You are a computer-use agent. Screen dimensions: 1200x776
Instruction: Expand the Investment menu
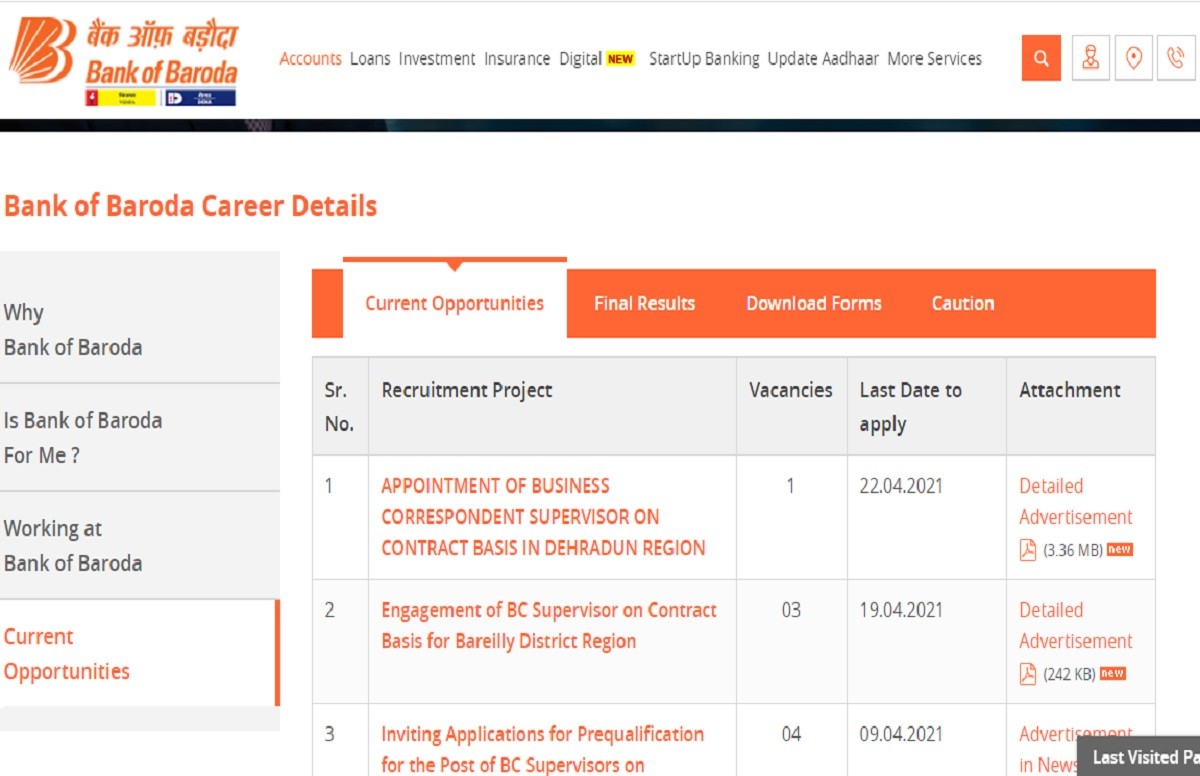437,59
